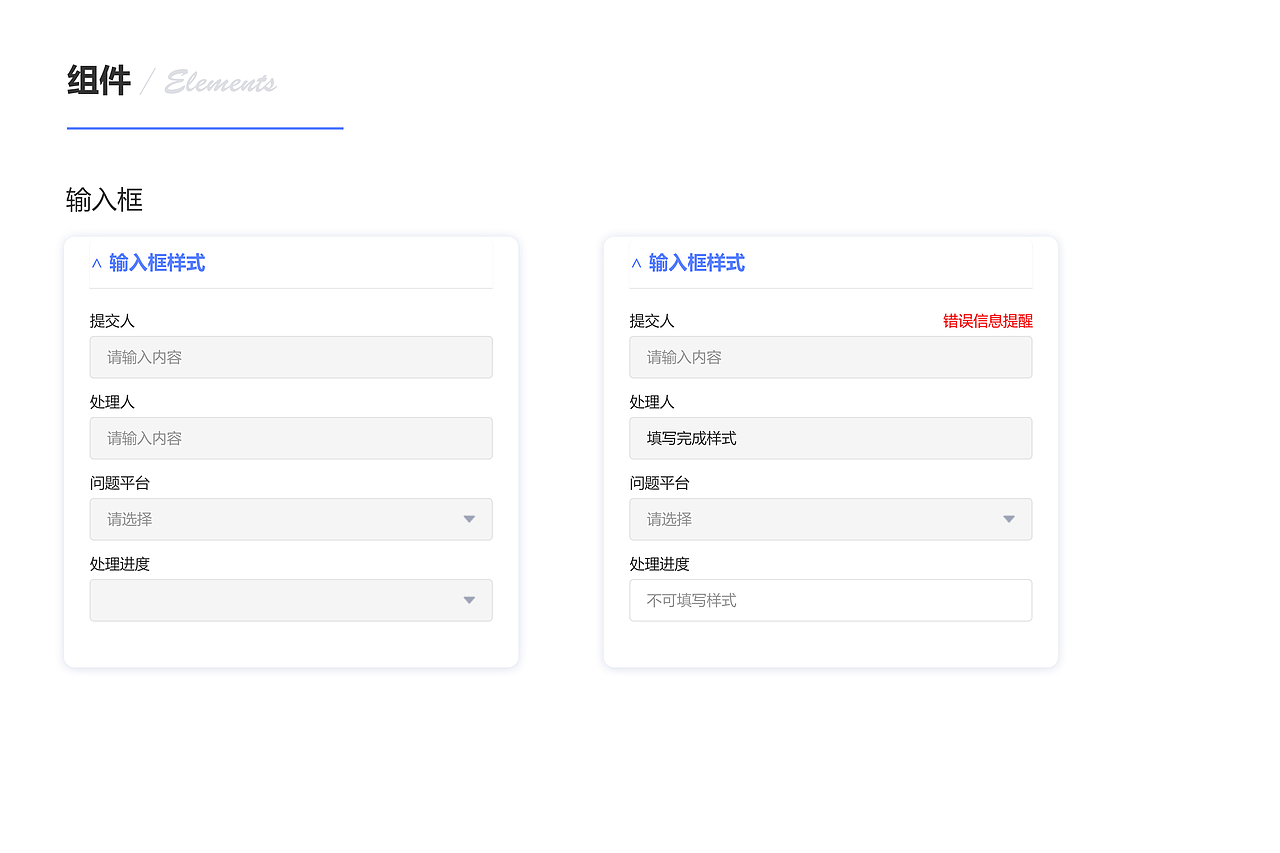Click the caret icon next to left 输入框样式
1280x853 pixels.
pos(96,262)
